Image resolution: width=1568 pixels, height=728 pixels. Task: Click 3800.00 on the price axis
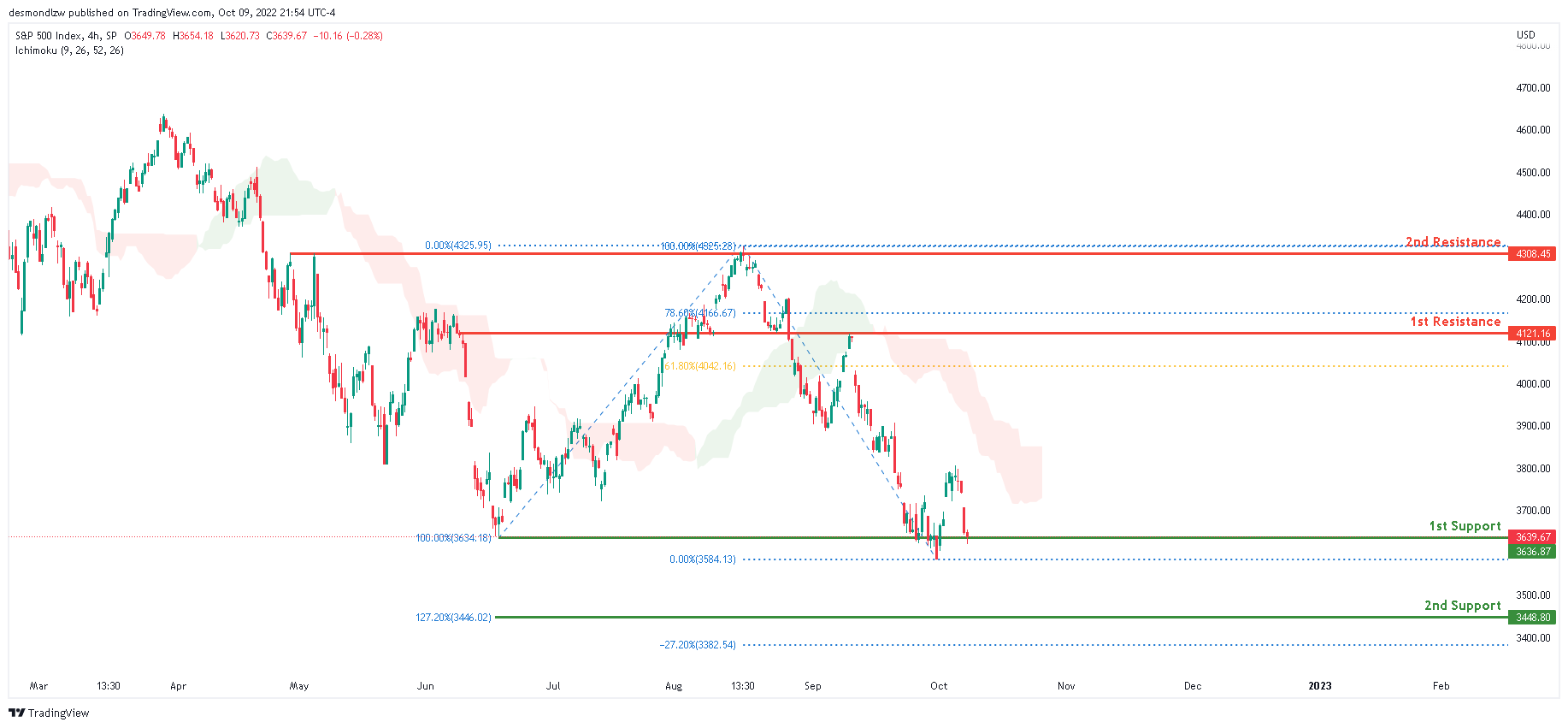coord(1533,469)
